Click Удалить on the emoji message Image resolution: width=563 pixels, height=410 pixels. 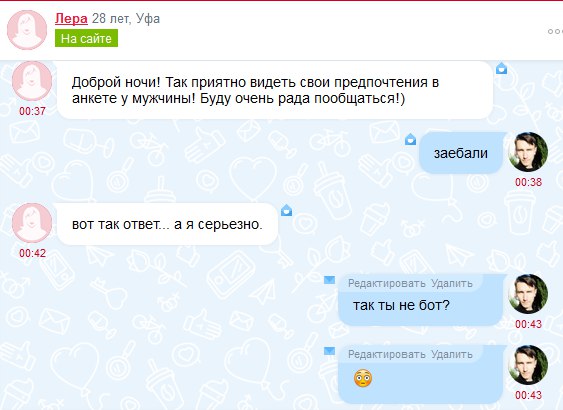452,354
